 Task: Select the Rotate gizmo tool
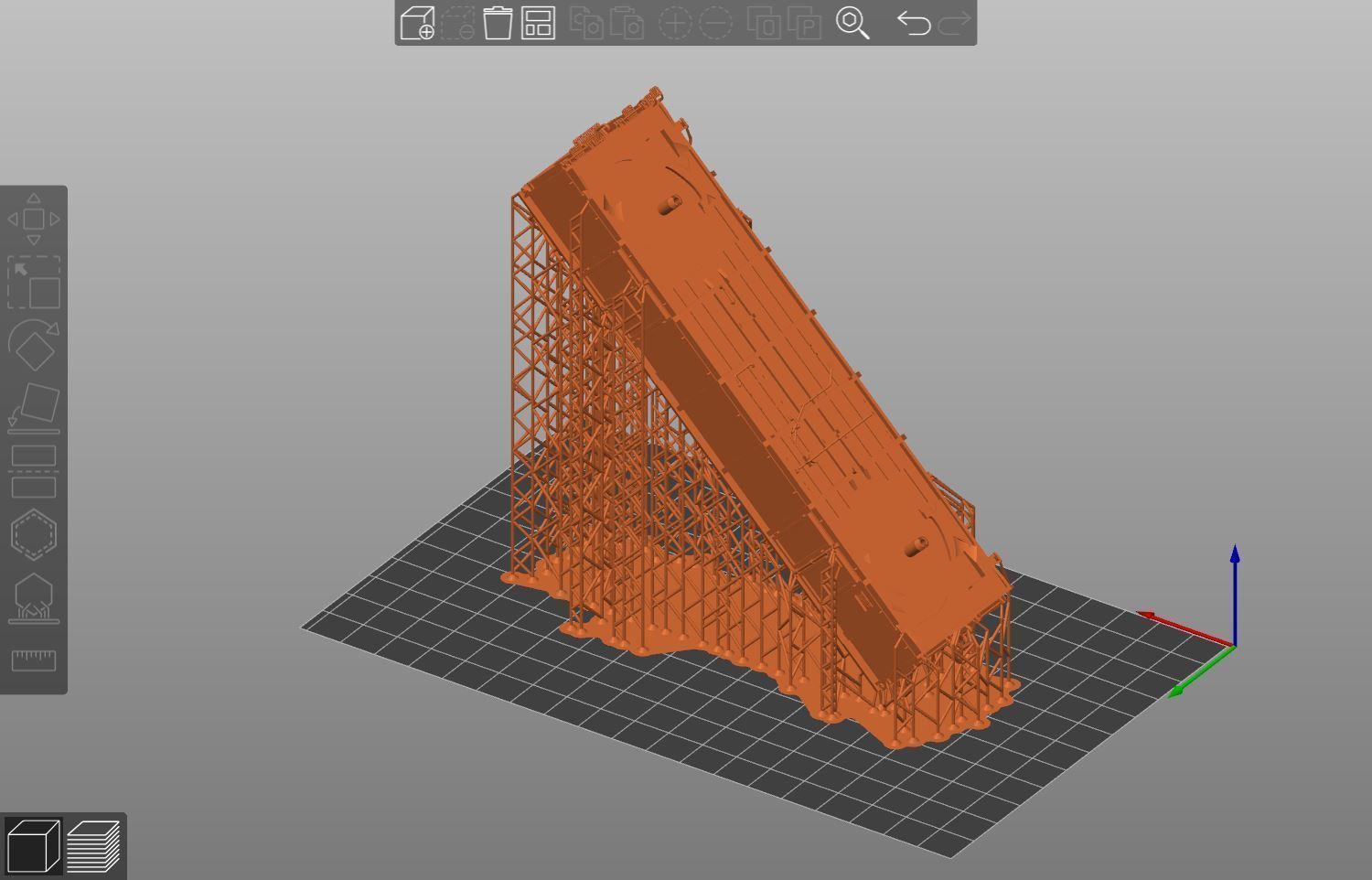[x=34, y=344]
